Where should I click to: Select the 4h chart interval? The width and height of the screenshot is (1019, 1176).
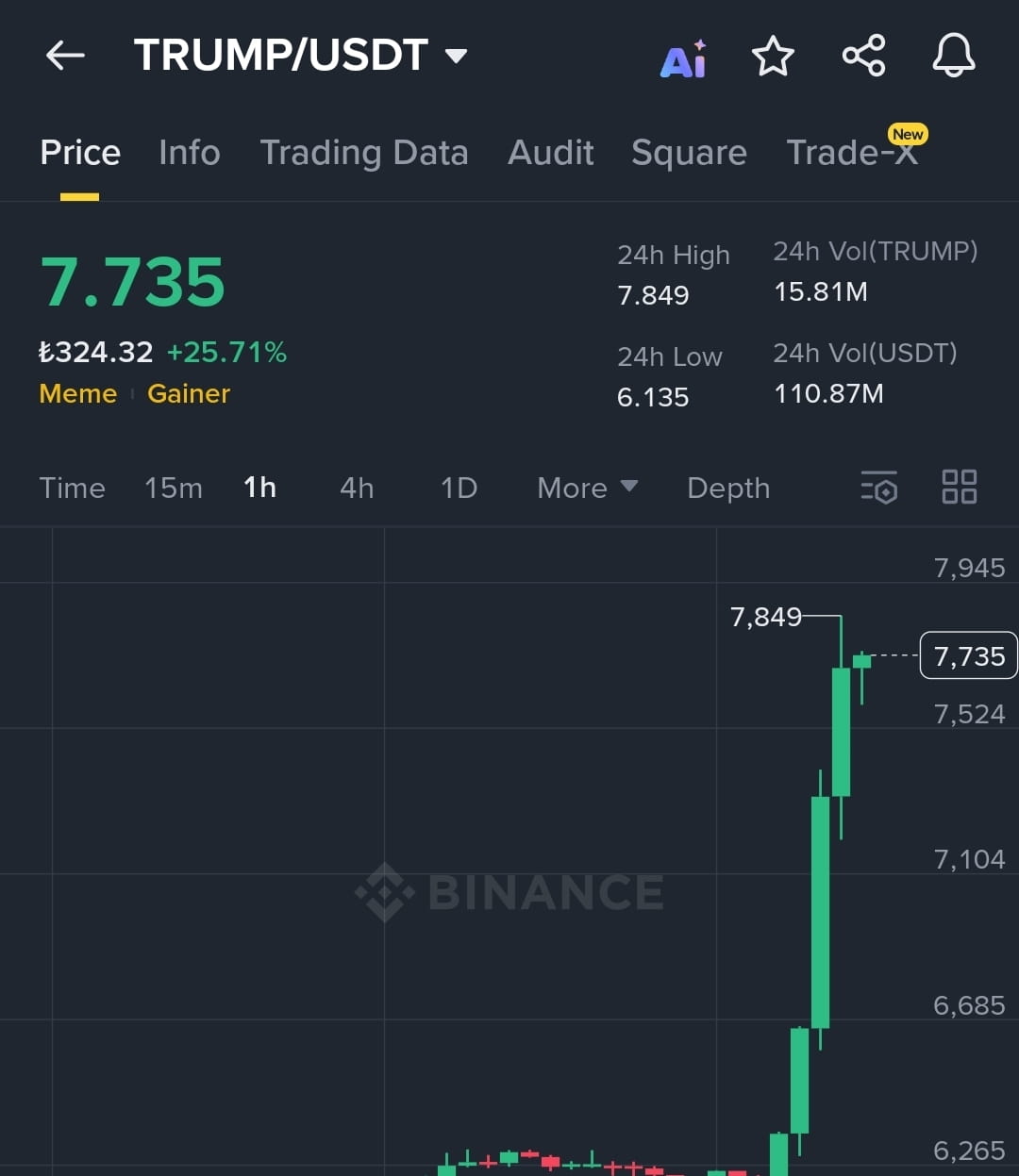357,488
